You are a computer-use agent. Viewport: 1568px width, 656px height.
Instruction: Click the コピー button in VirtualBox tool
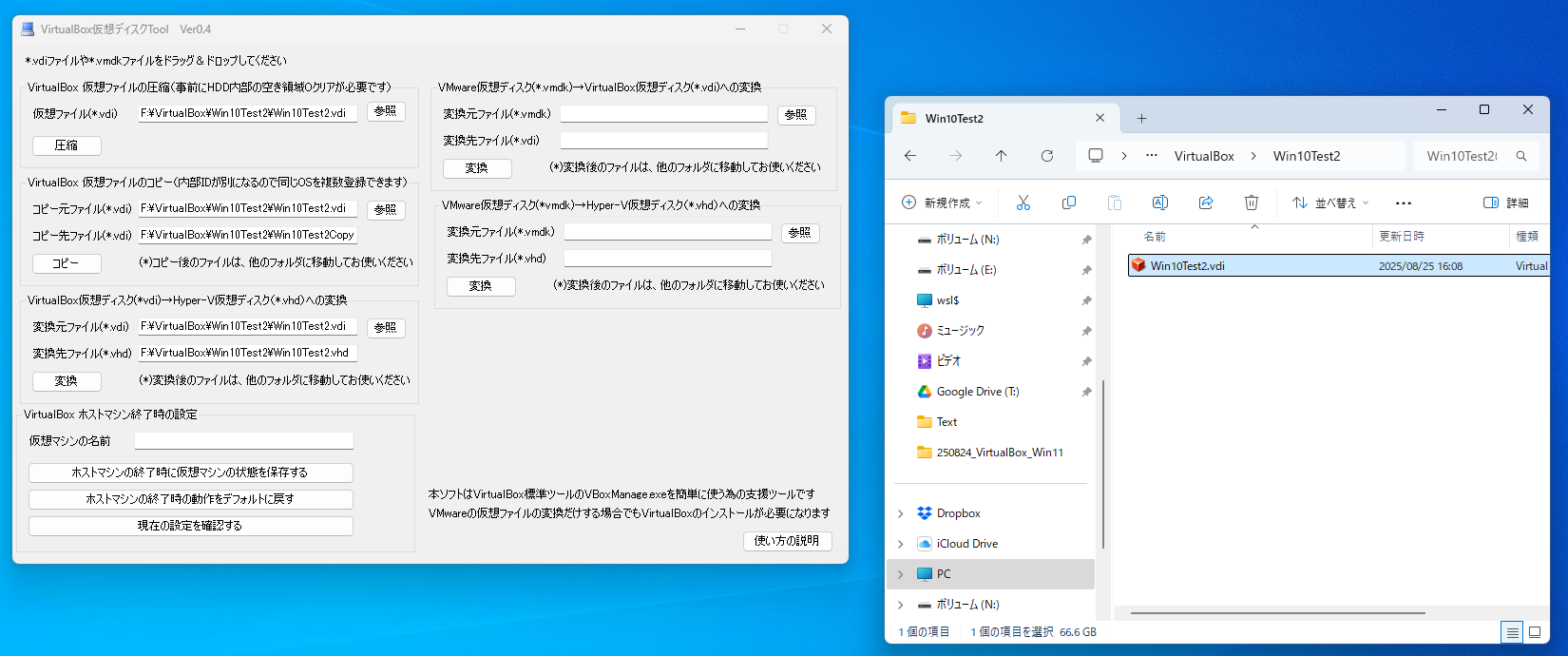pyautogui.click(x=67, y=263)
